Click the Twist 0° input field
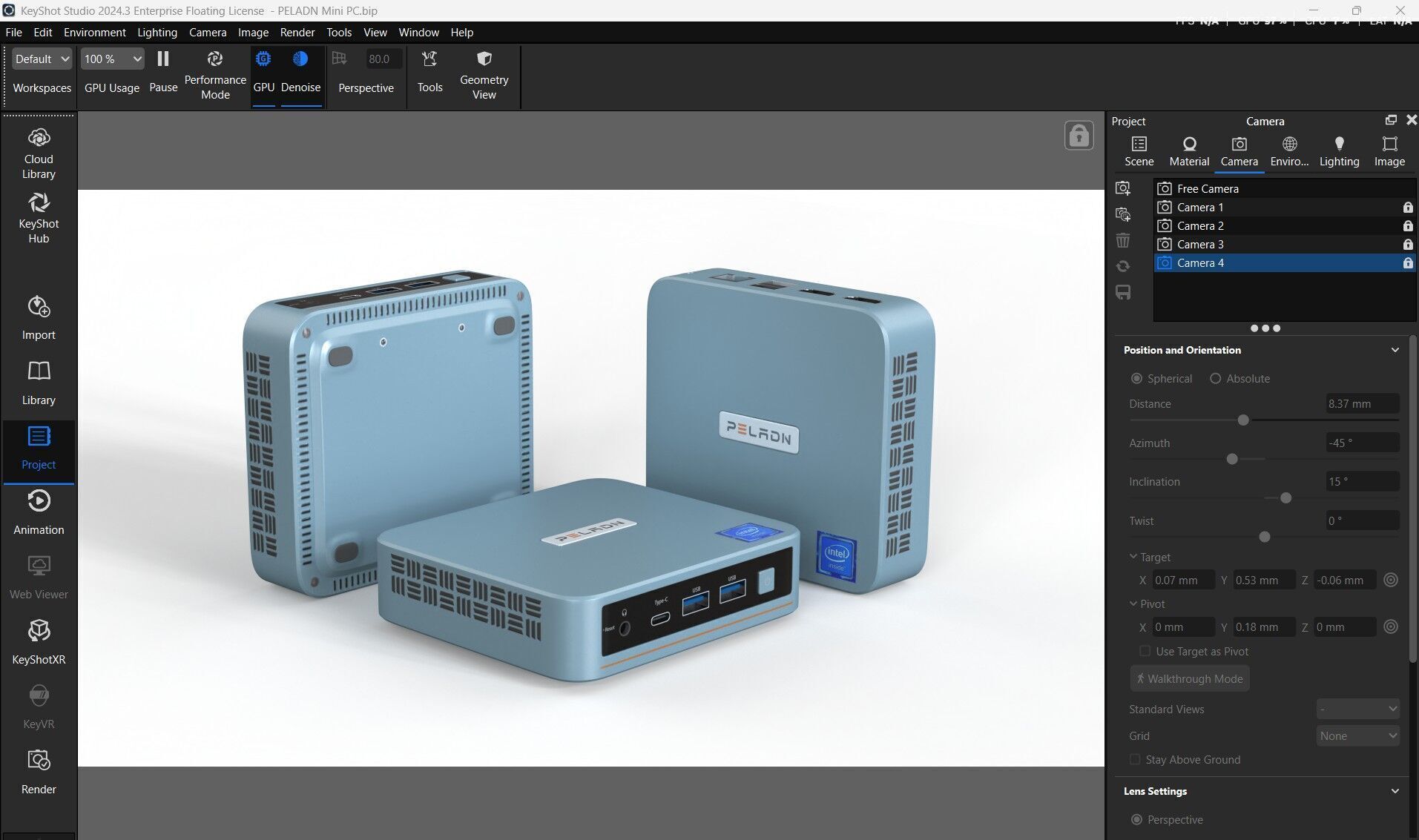 (1363, 520)
